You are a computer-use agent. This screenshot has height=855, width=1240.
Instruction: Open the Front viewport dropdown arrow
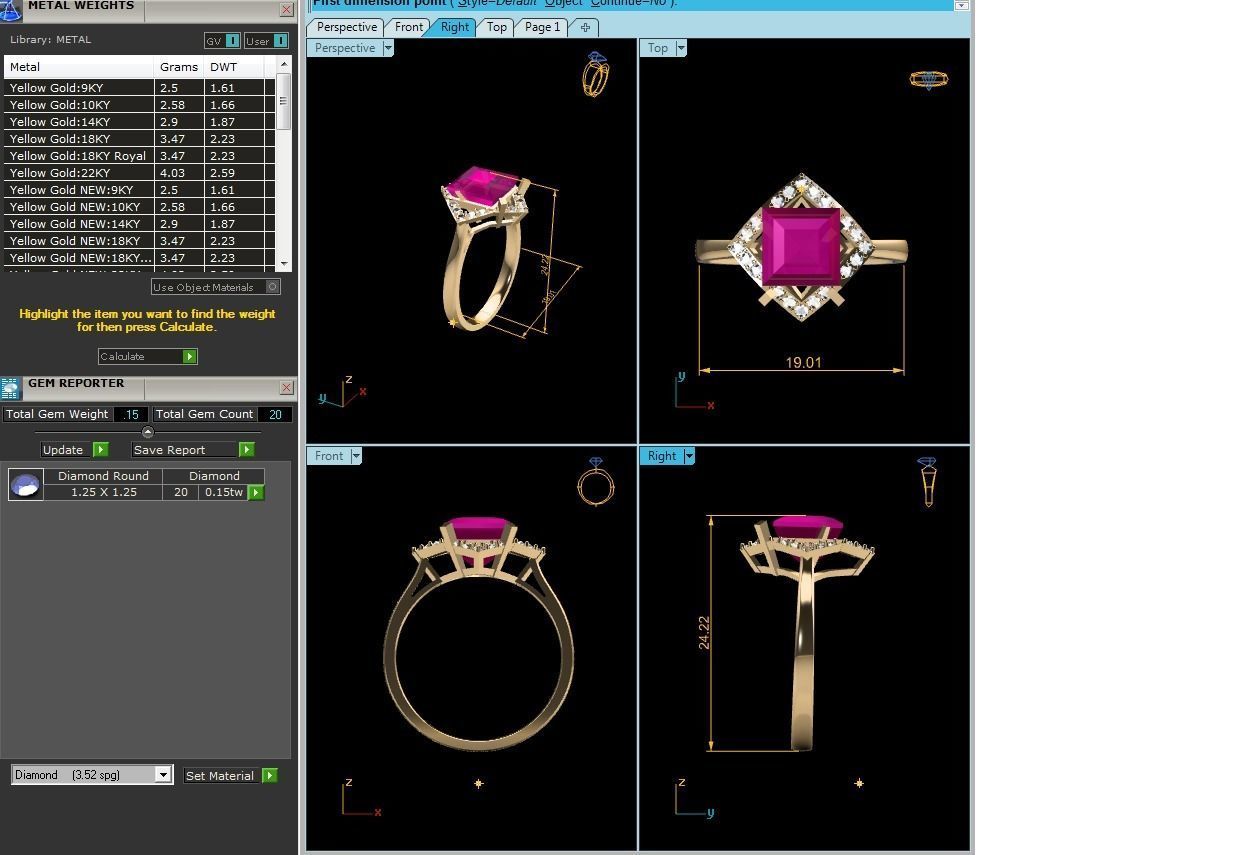pyautogui.click(x=356, y=456)
